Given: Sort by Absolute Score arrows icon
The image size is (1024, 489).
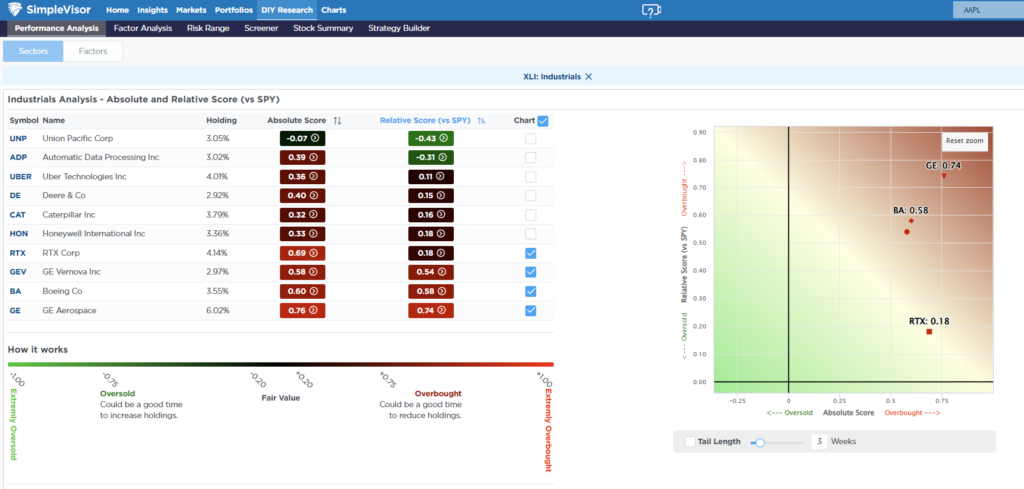Looking at the screenshot, I should click(x=337, y=121).
